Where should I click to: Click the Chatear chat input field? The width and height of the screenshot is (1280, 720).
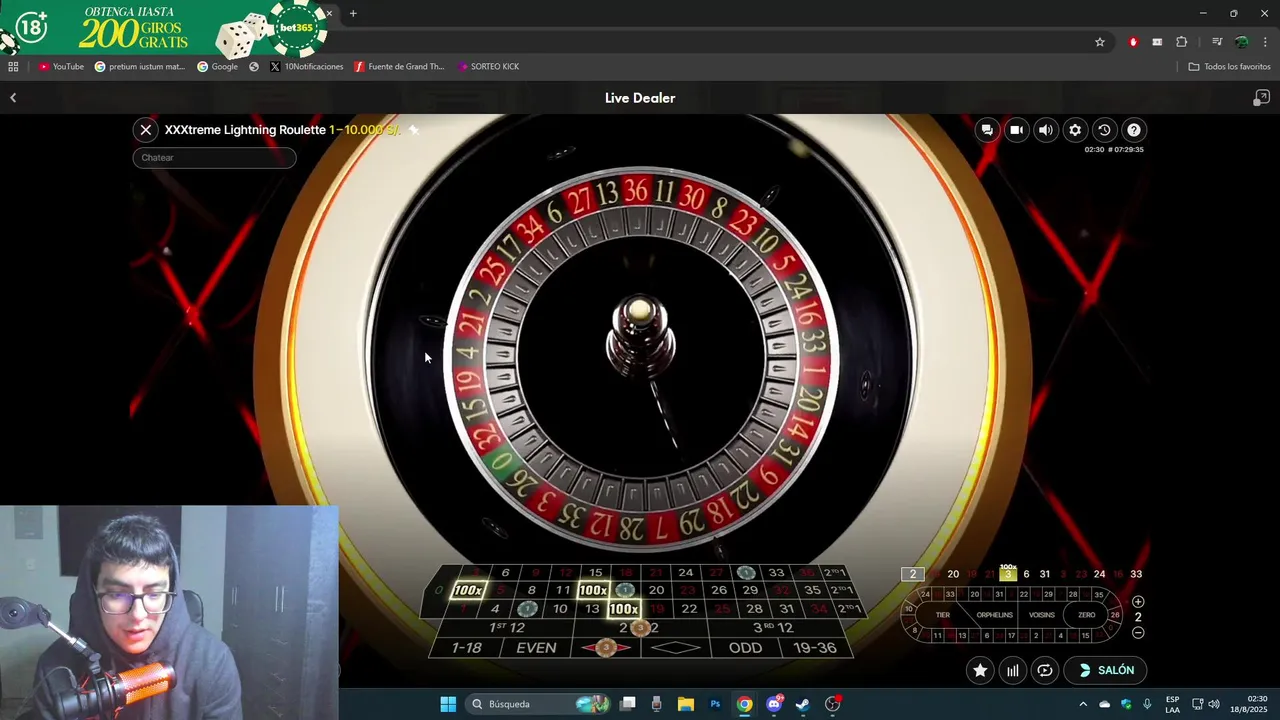point(214,158)
